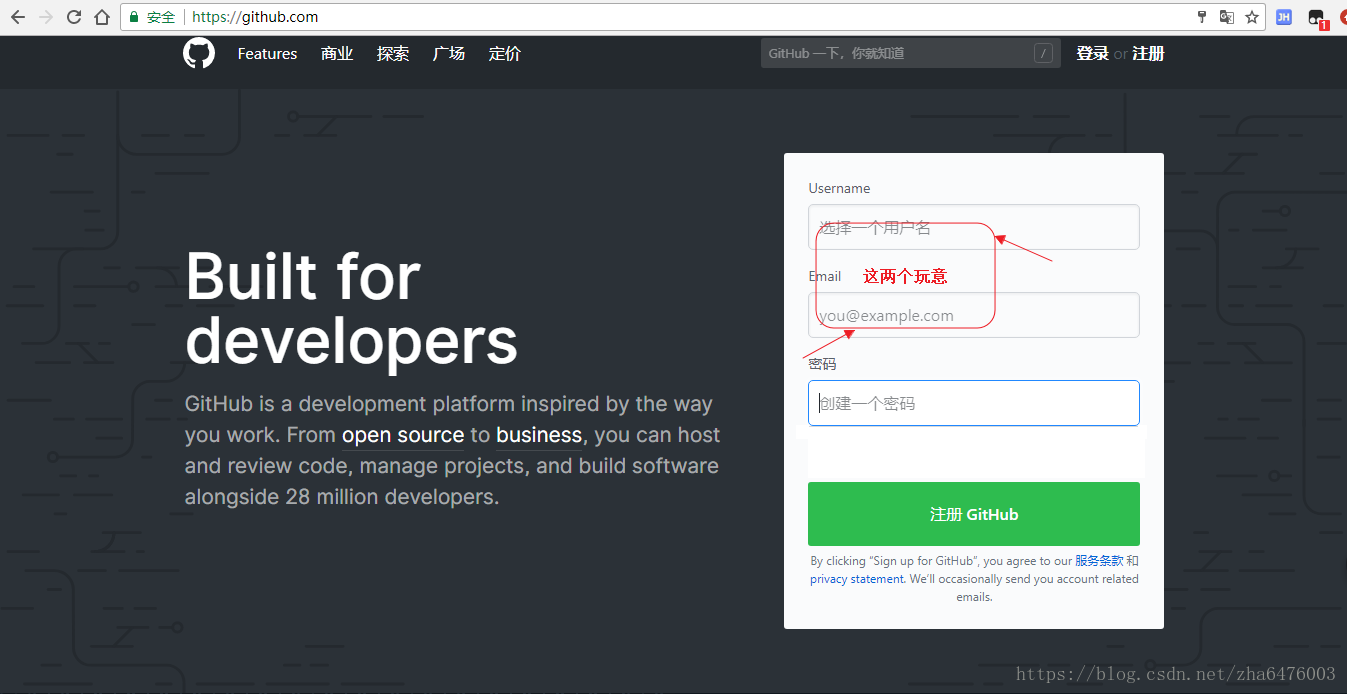Open the 定价 navigation item
Screen dimensions: 1347x694
point(505,54)
